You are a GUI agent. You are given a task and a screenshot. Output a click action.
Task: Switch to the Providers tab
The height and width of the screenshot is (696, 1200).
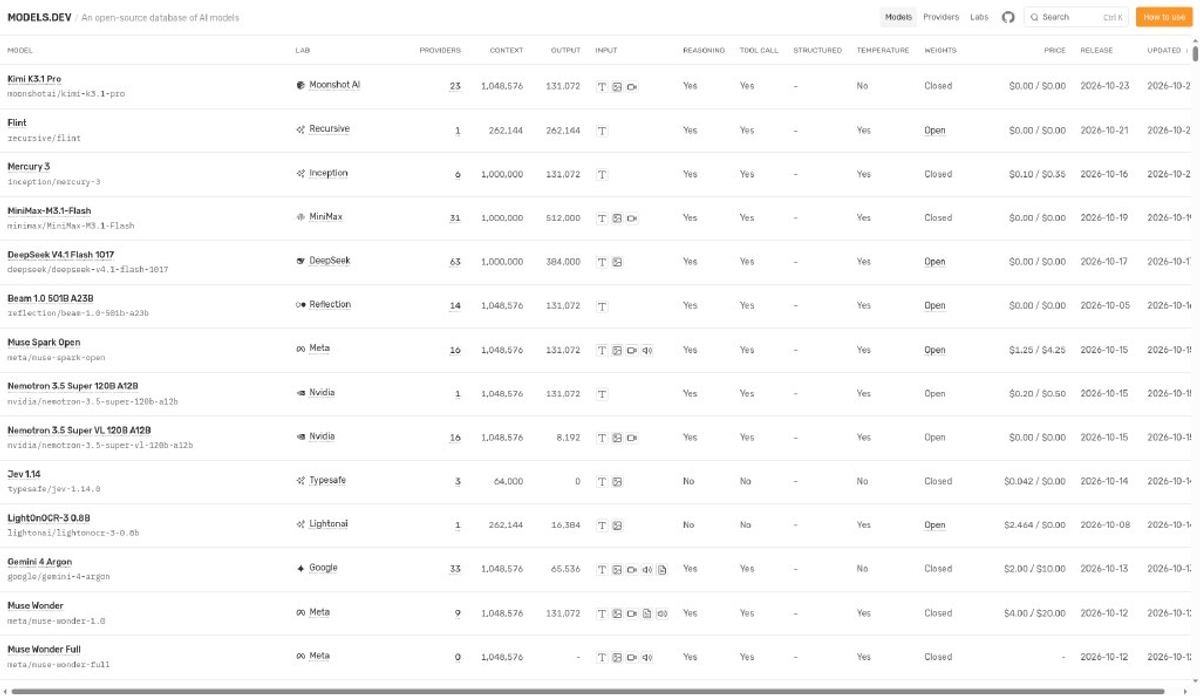pos(941,17)
